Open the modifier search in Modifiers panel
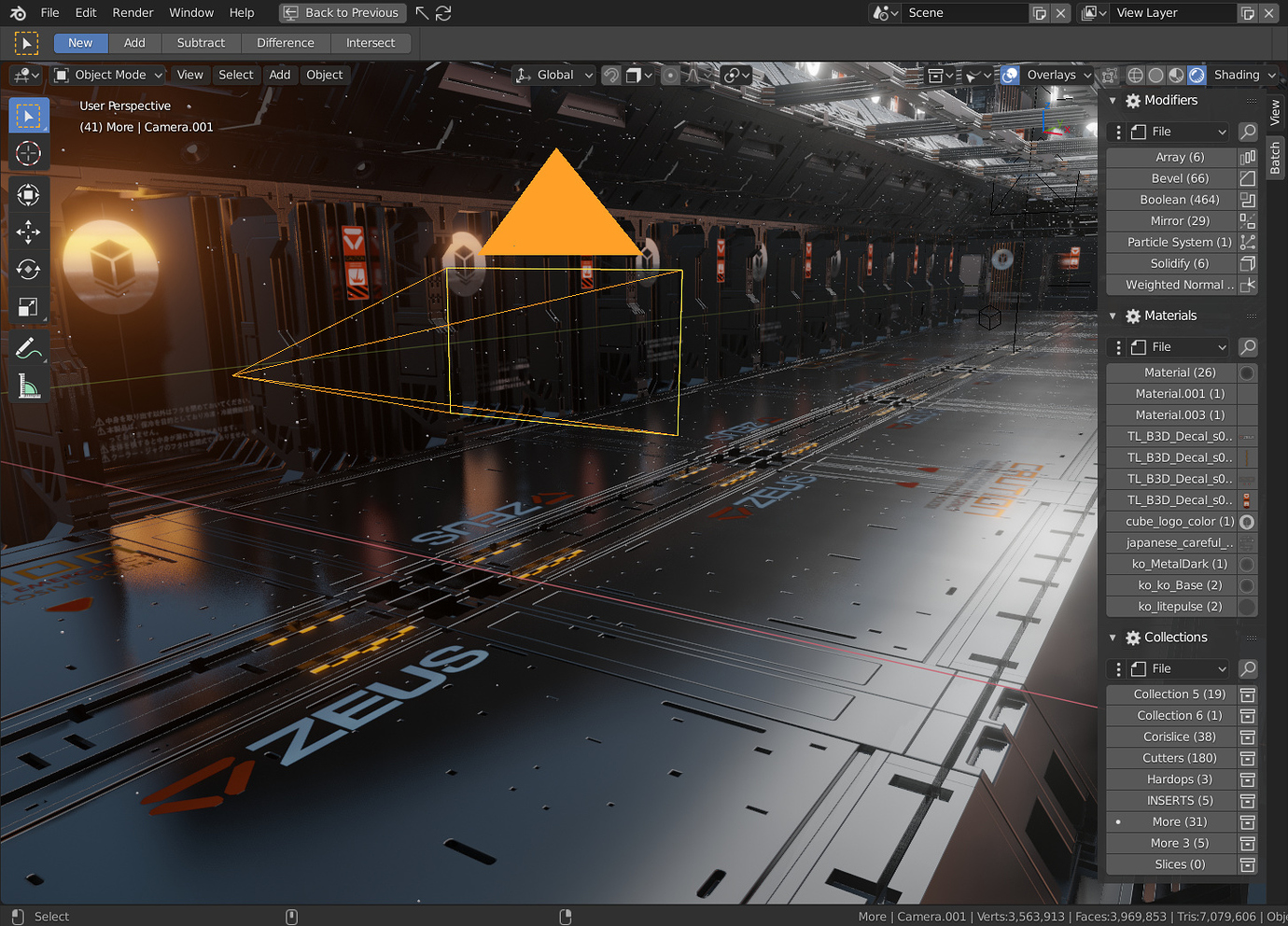Screen dimensions: 1288x926 tap(1248, 132)
